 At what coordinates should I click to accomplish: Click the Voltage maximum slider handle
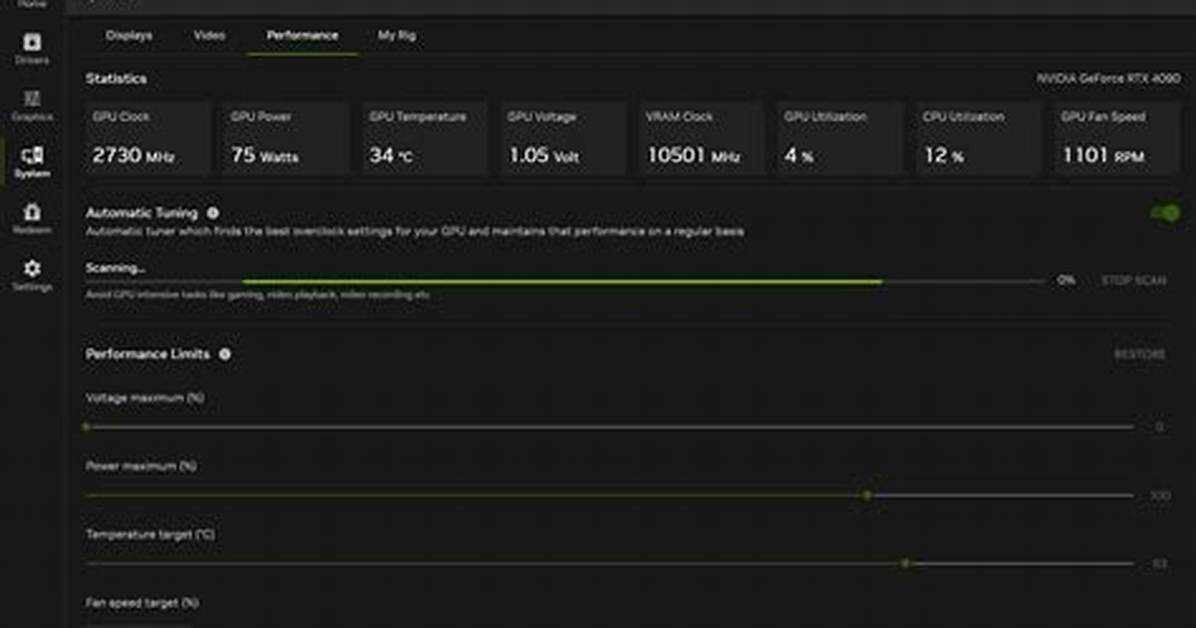point(86,427)
